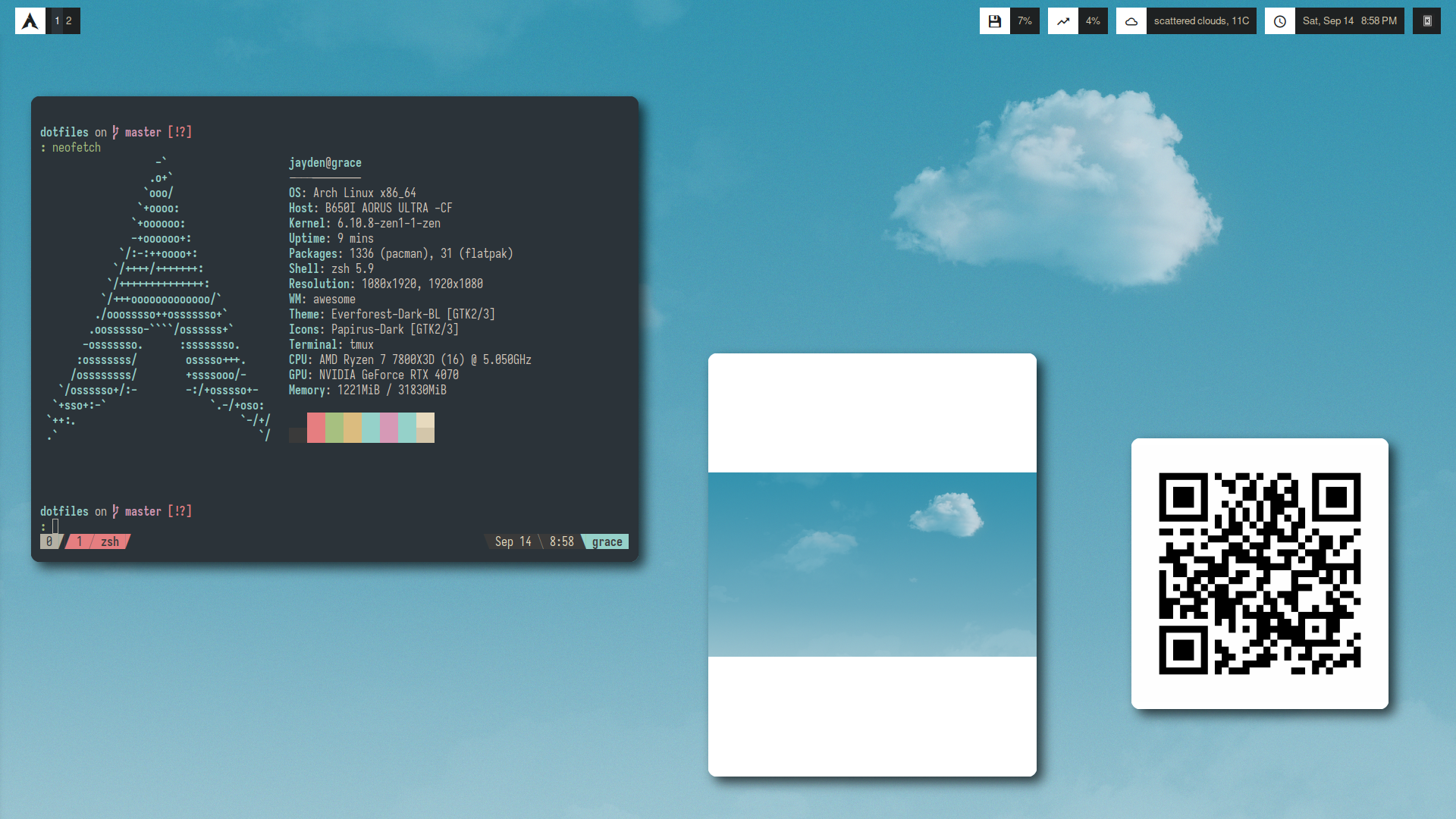
Task: Click the scattered clouds weather text
Action: coord(1201,21)
